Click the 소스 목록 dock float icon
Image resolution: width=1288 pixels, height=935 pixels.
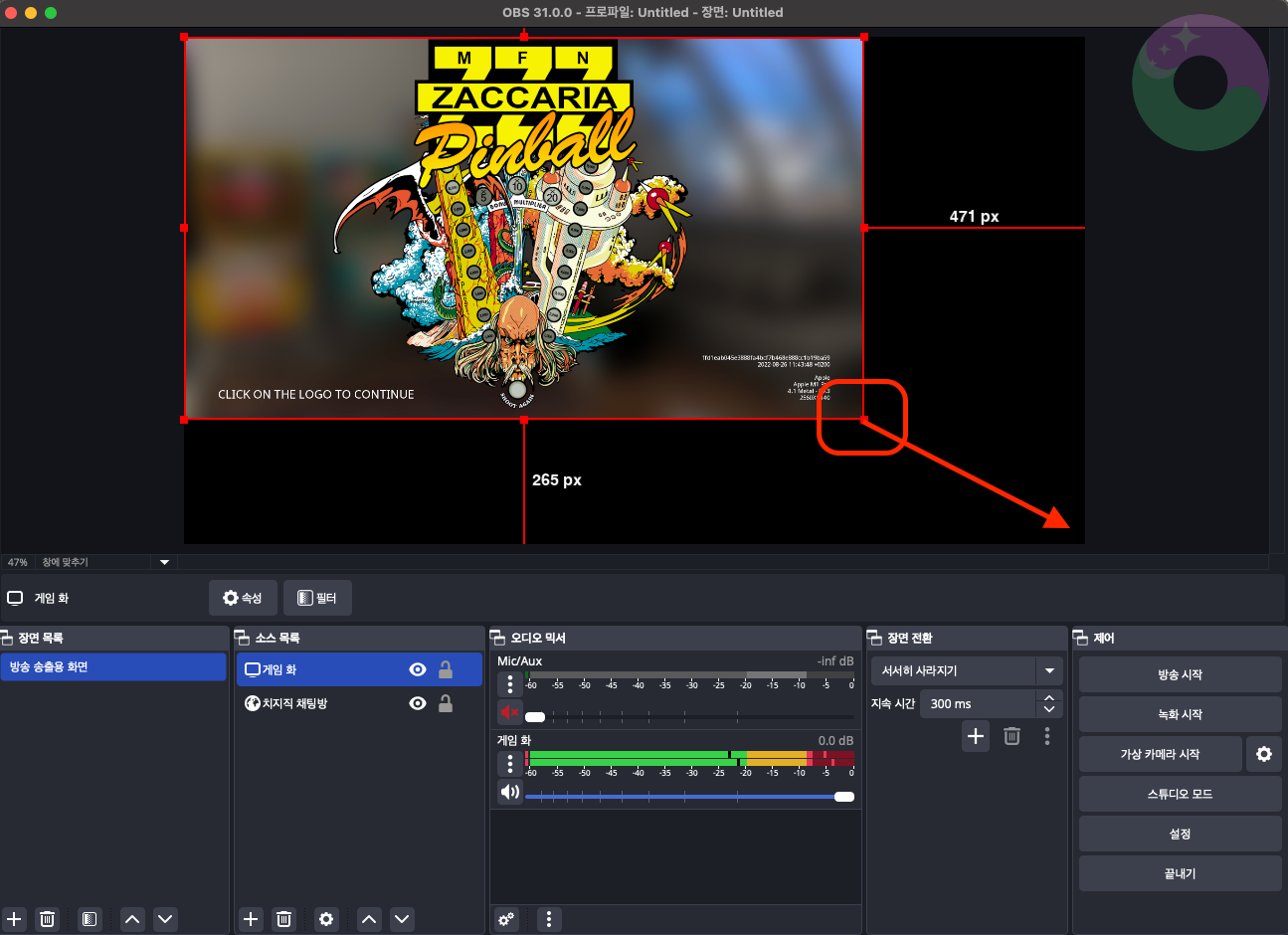(242, 638)
